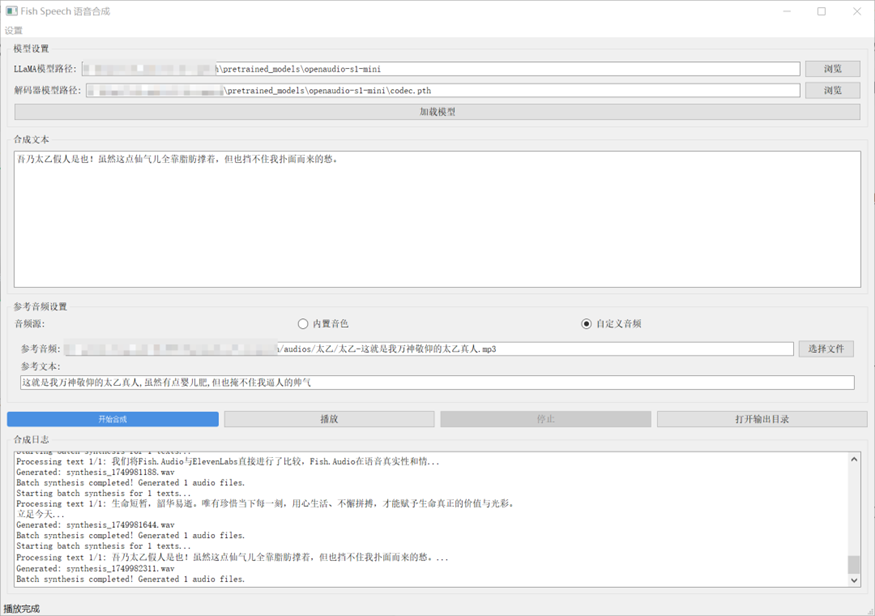This screenshot has width=875, height=616.
Task: Select the 内置音色 radio button
Action: pos(323,324)
